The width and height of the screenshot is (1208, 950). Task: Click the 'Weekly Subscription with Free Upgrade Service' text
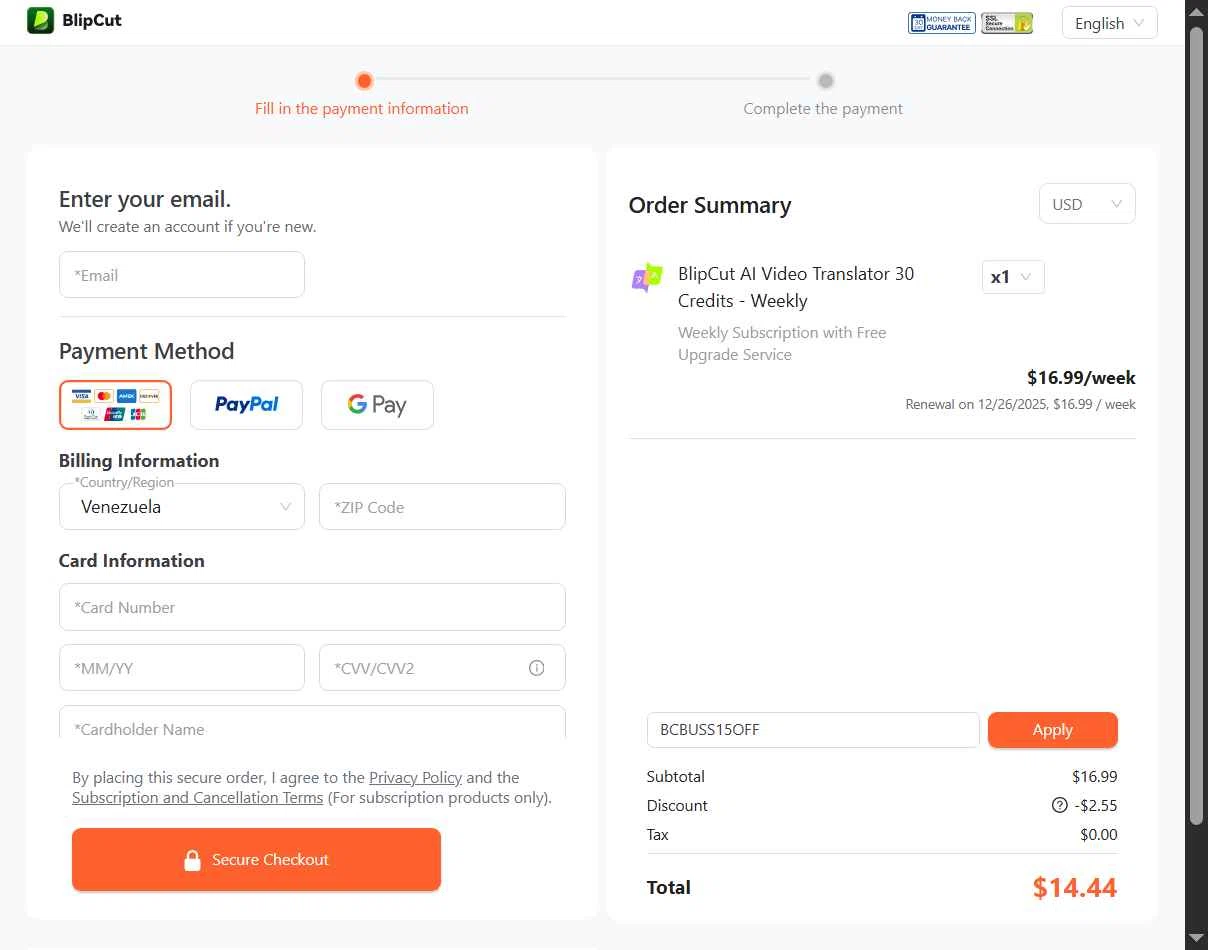[x=782, y=343]
